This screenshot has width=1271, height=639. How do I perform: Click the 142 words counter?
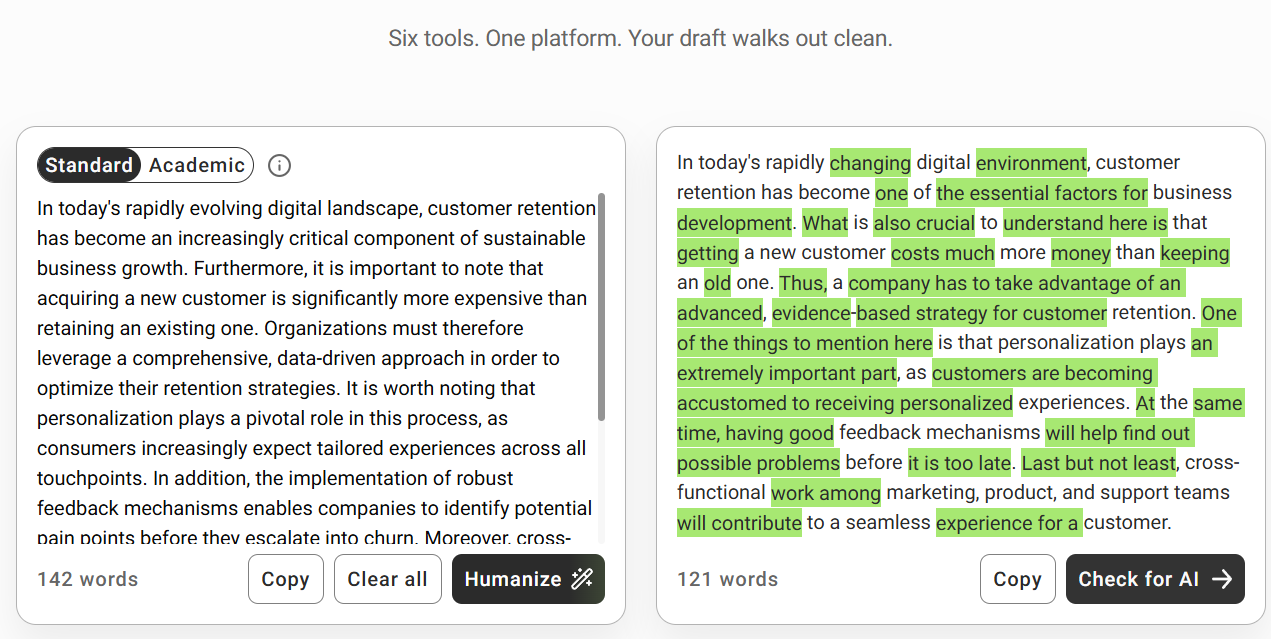pos(88,579)
